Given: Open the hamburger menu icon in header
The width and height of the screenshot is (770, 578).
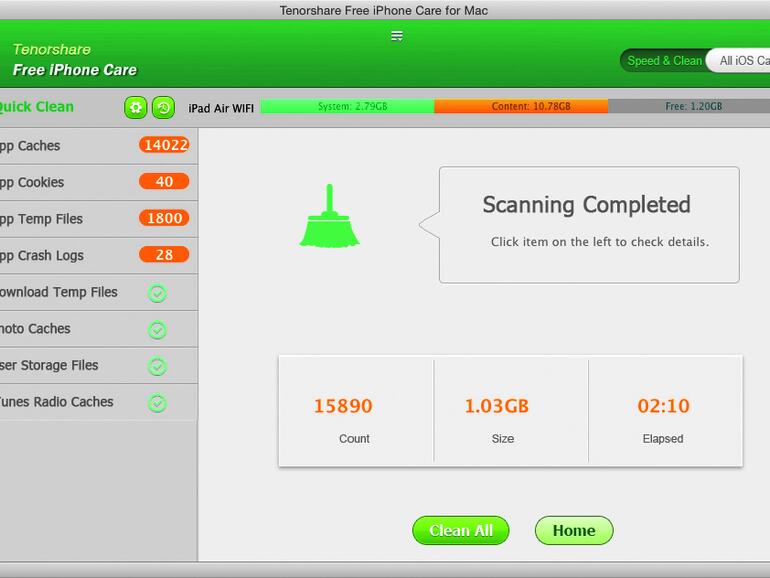Looking at the screenshot, I should (x=397, y=36).
